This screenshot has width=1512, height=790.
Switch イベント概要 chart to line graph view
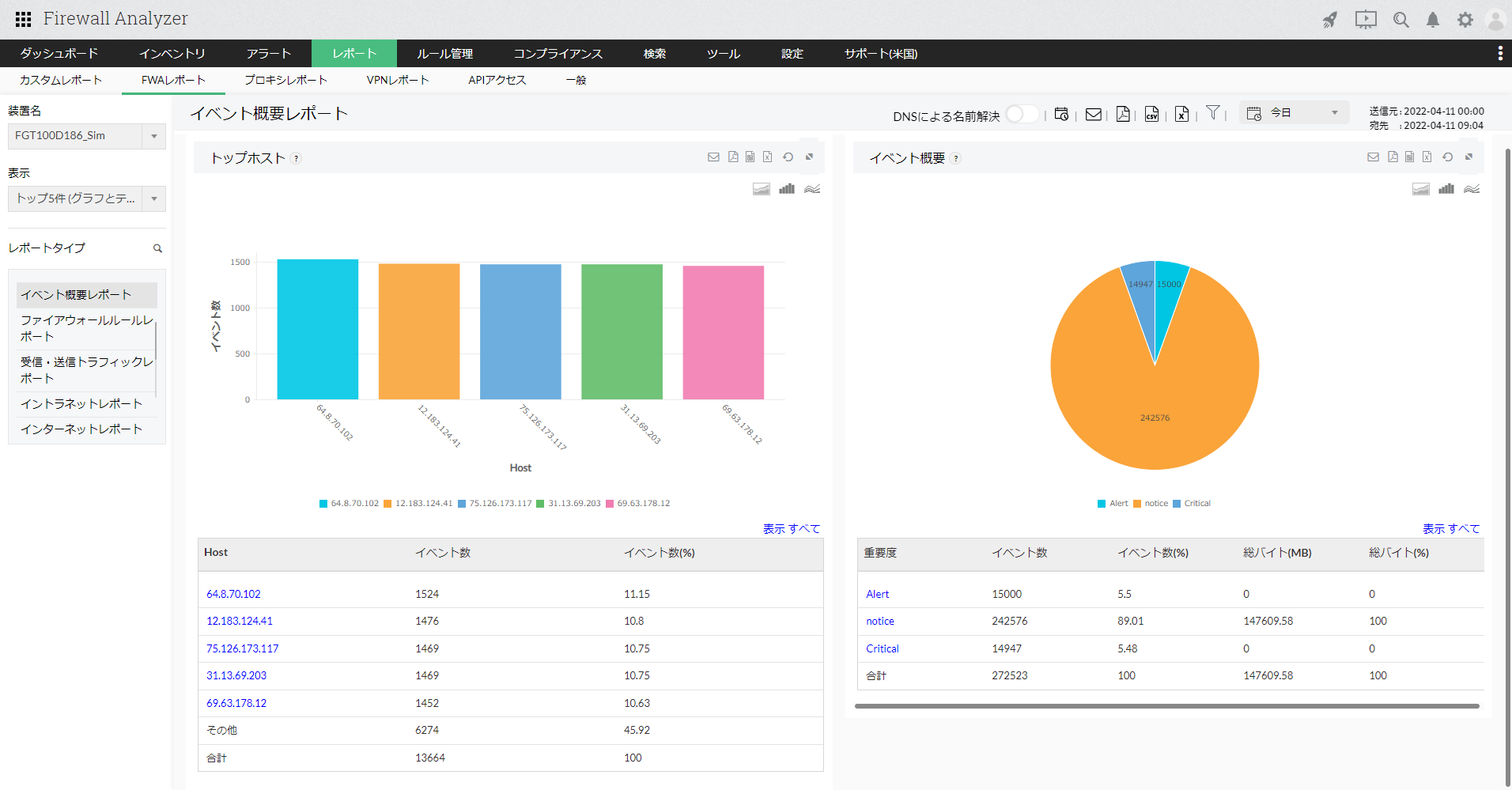(1472, 189)
